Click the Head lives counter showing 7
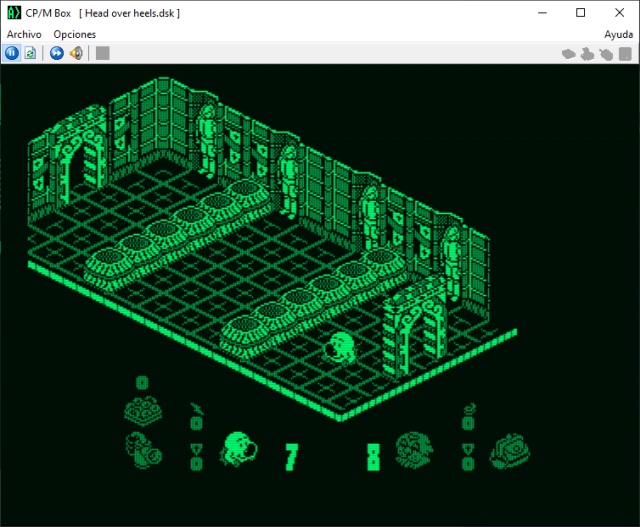The height and width of the screenshot is (527, 640). coord(291,457)
